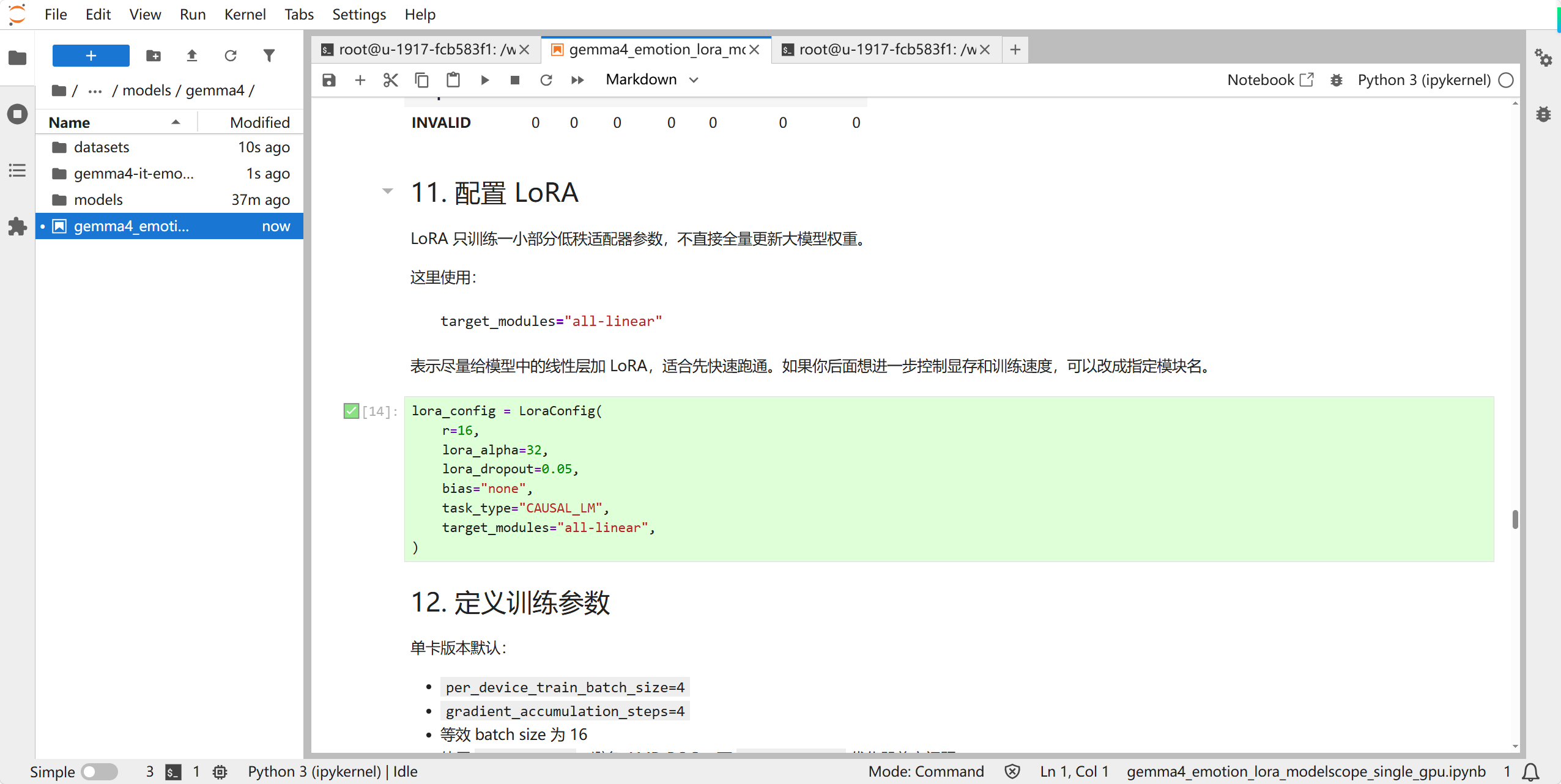
Task: Open the notifications bell in status bar
Action: click(x=1531, y=772)
